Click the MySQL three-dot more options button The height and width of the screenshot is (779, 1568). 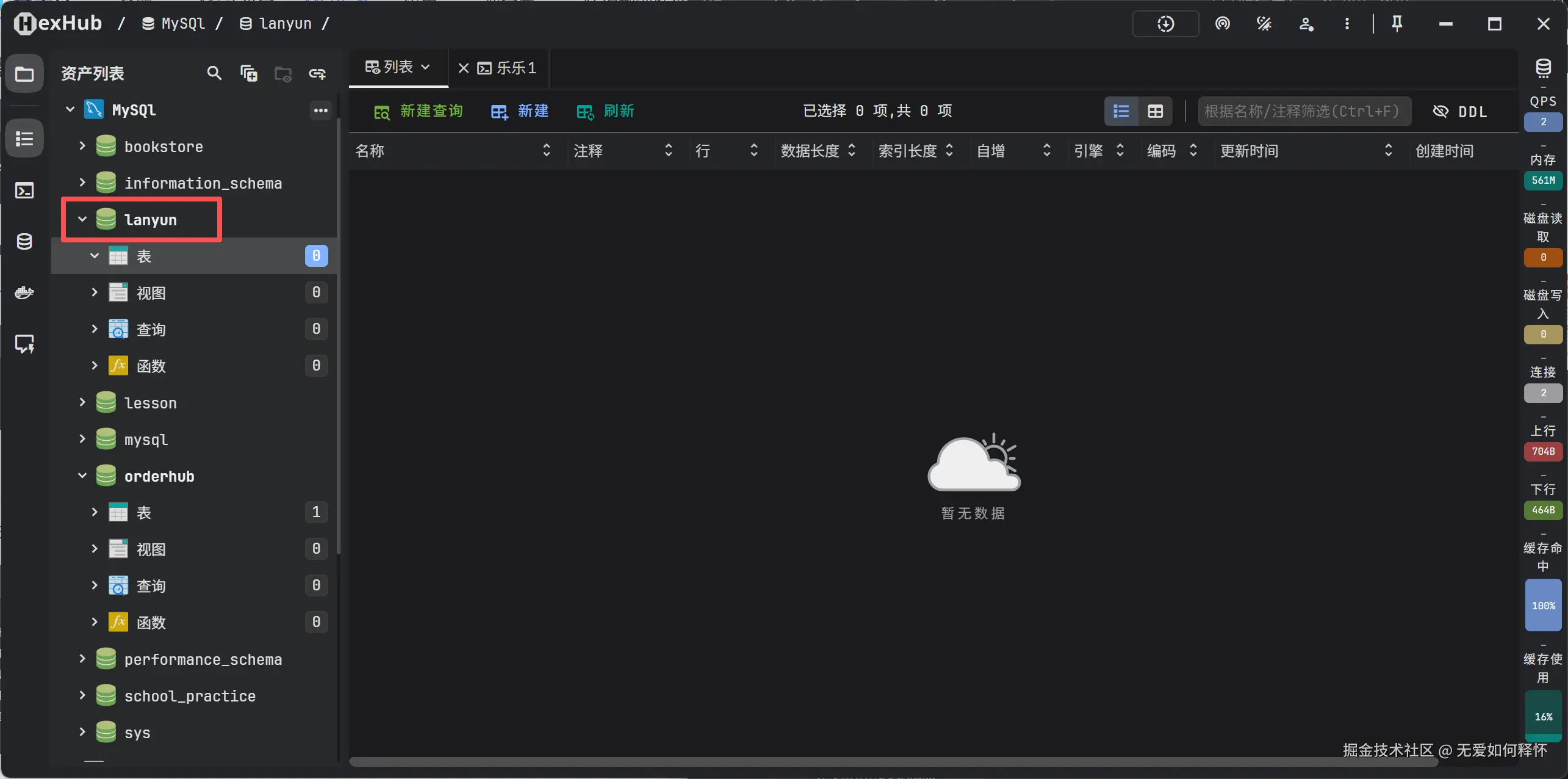click(x=320, y=111)
